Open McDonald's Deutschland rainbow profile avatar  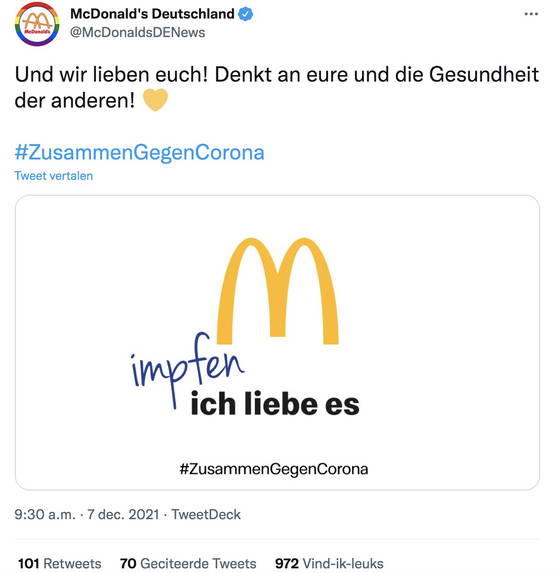(x=37, y=24)
